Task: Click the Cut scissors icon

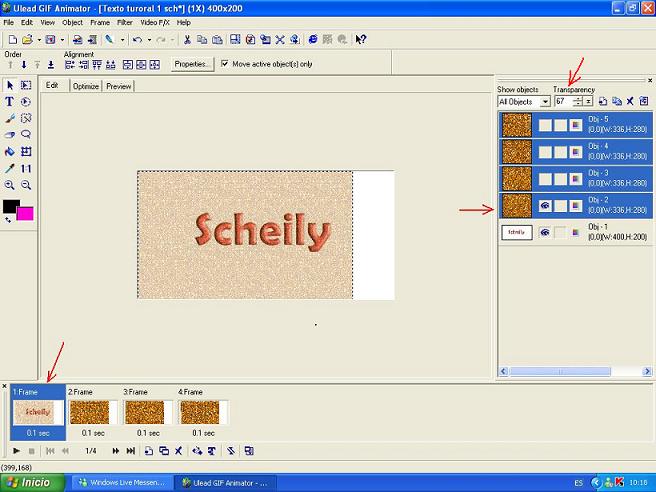Action: coord(187,40)
